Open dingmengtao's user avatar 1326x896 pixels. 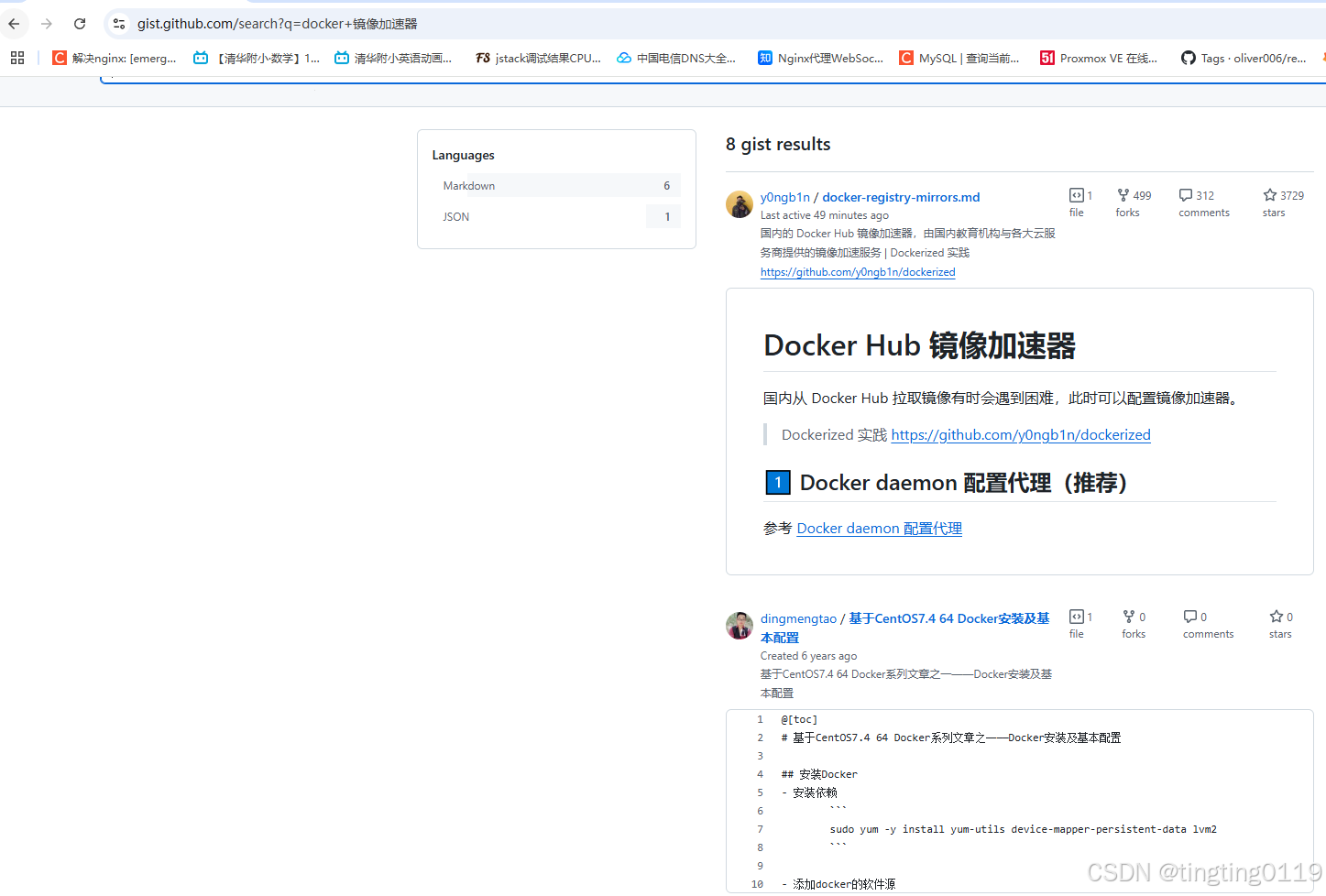tap(740, 626)
